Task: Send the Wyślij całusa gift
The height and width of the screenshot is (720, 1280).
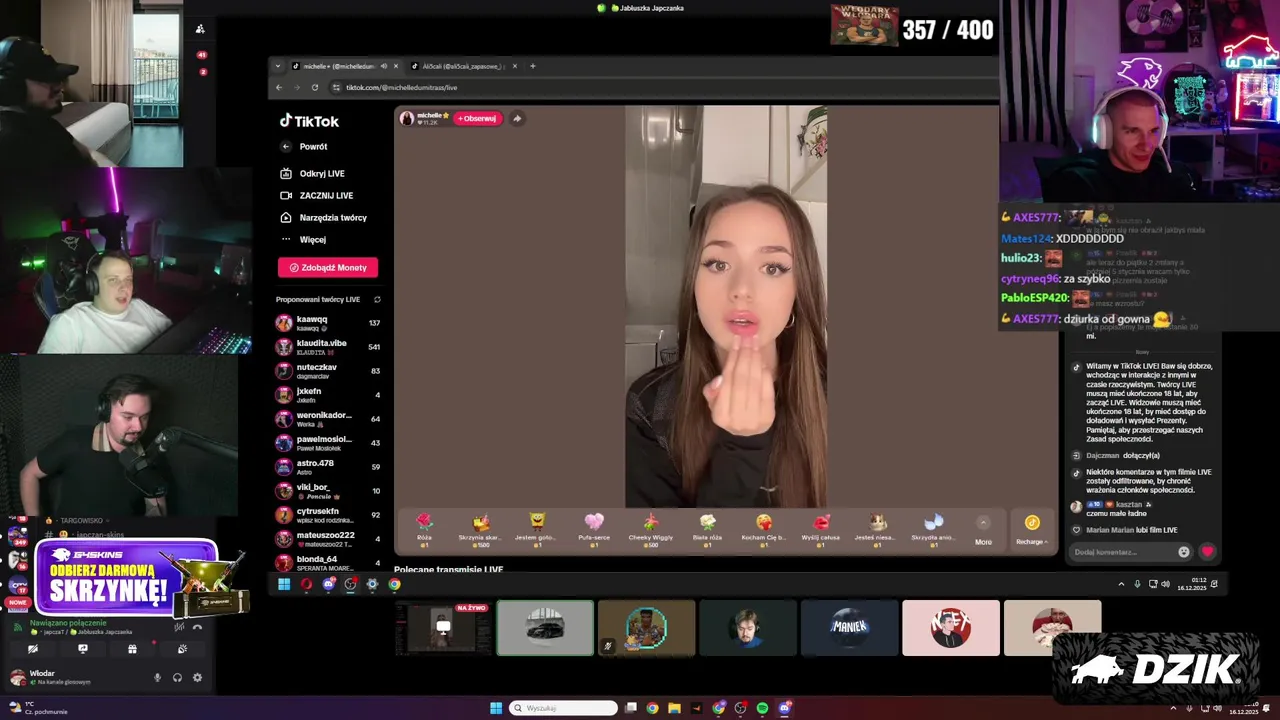Action: point(821,529)
